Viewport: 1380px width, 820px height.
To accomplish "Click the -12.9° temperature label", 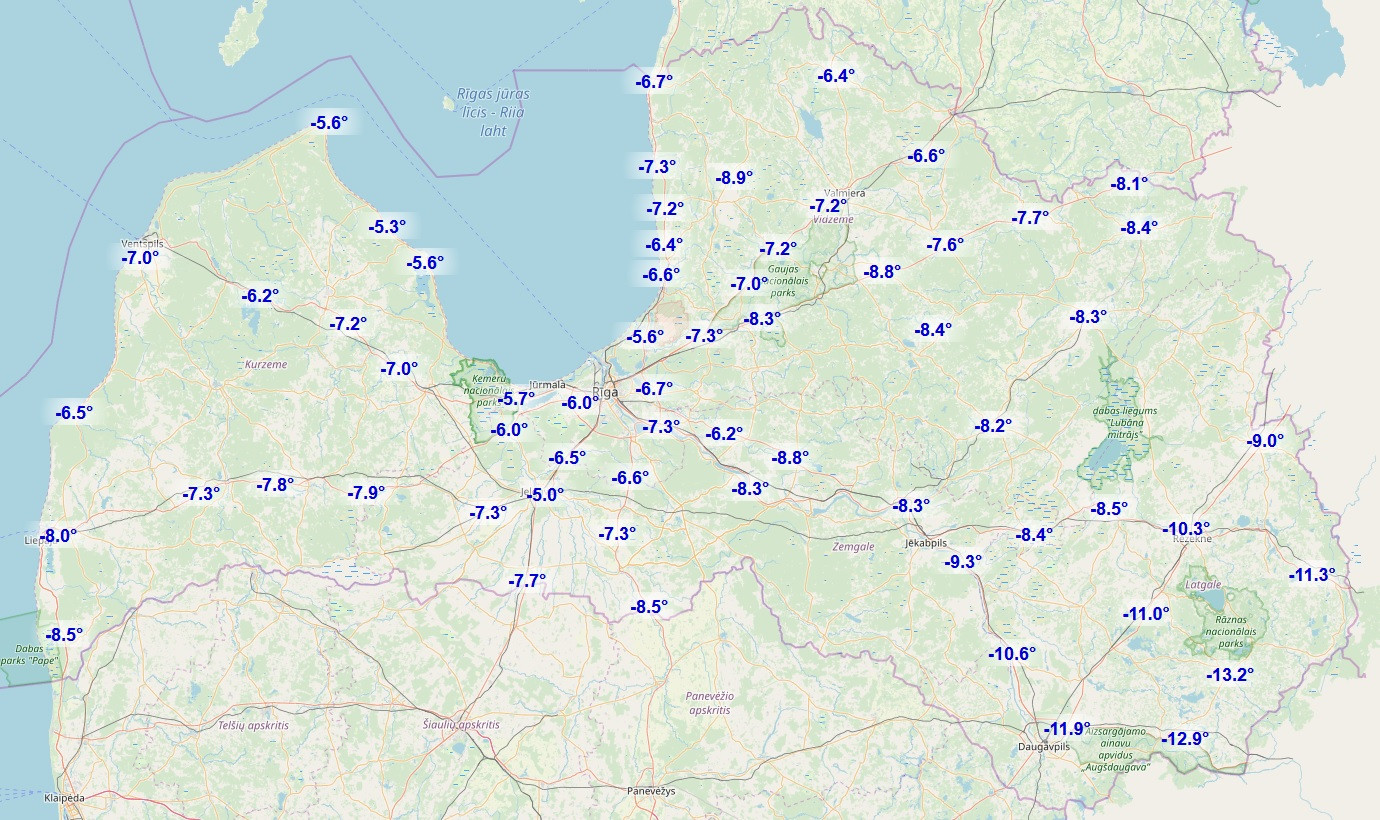I will coord(1185,739).
